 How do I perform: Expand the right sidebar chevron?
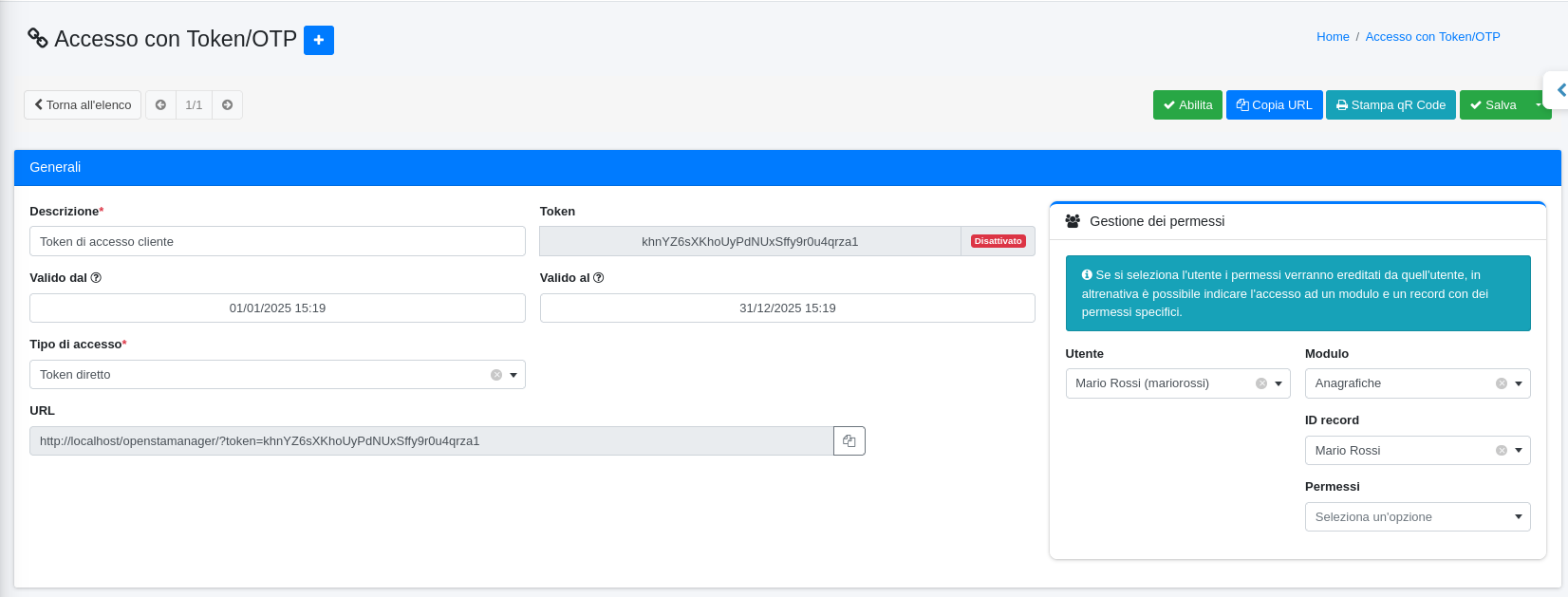tap(1559, 90)
